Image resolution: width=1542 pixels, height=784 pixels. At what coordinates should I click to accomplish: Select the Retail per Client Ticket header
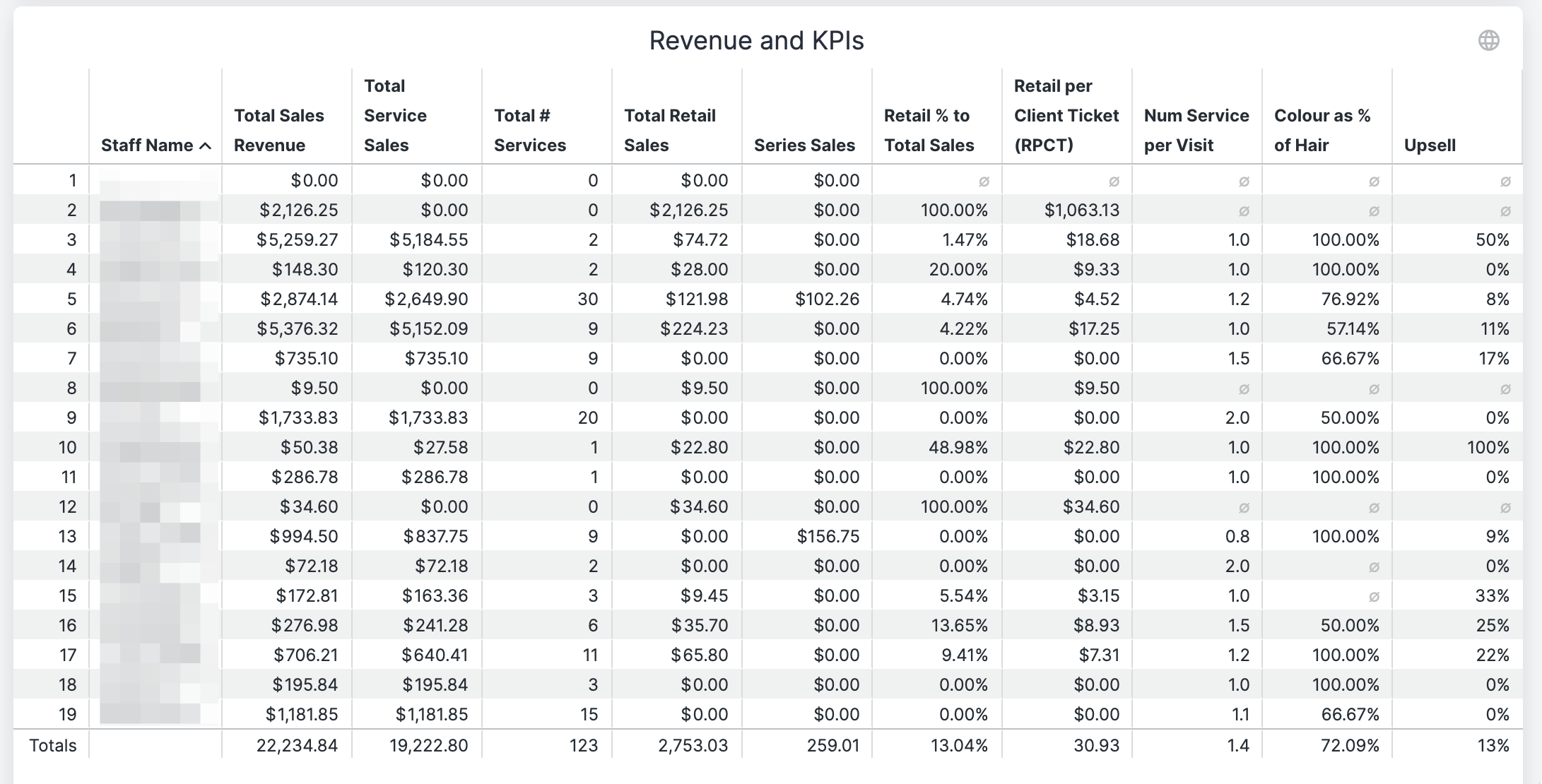click(1066, 115)
